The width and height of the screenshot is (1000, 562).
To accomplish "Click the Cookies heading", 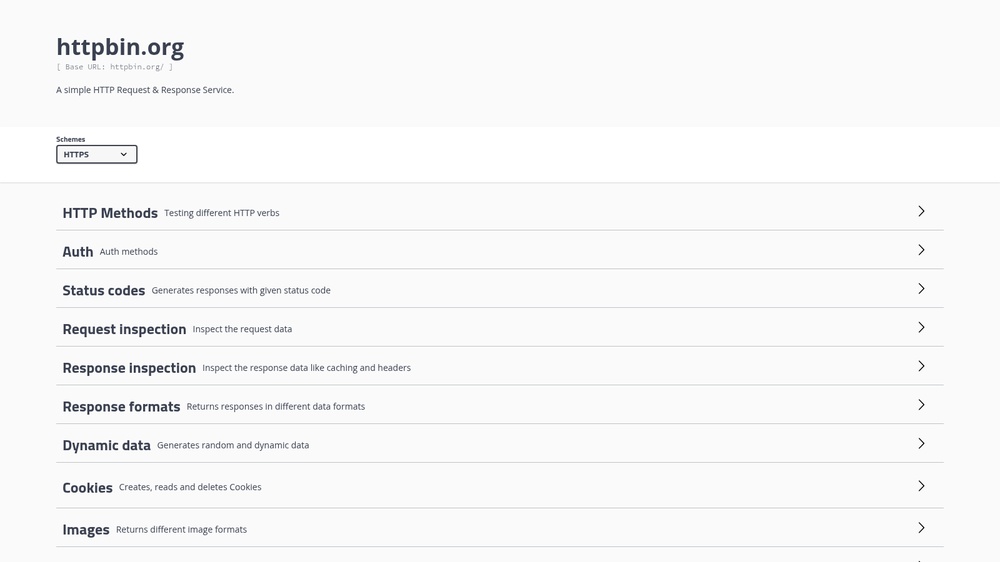I will coord(87,488).
